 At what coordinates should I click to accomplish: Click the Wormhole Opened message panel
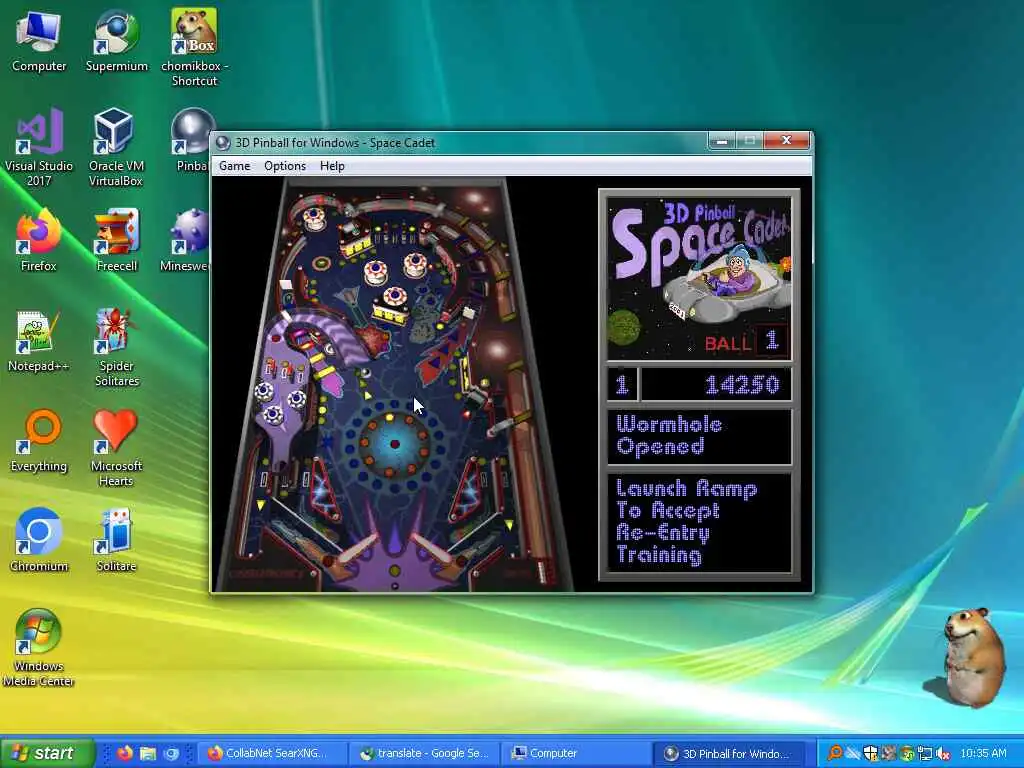click(699, 436)
